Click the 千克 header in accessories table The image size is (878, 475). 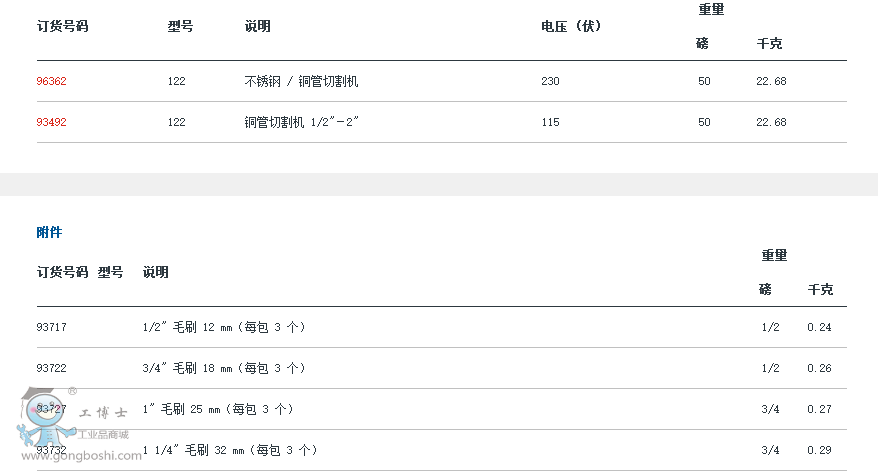[820, 290]
